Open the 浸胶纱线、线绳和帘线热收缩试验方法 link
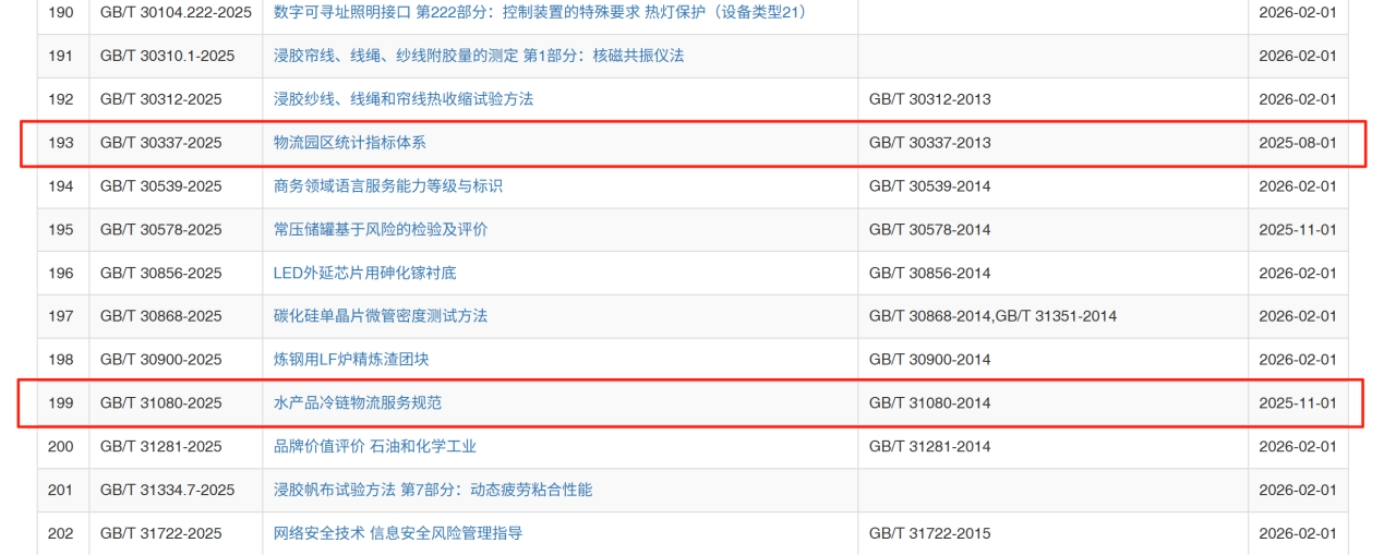 (x=403, y=99)
